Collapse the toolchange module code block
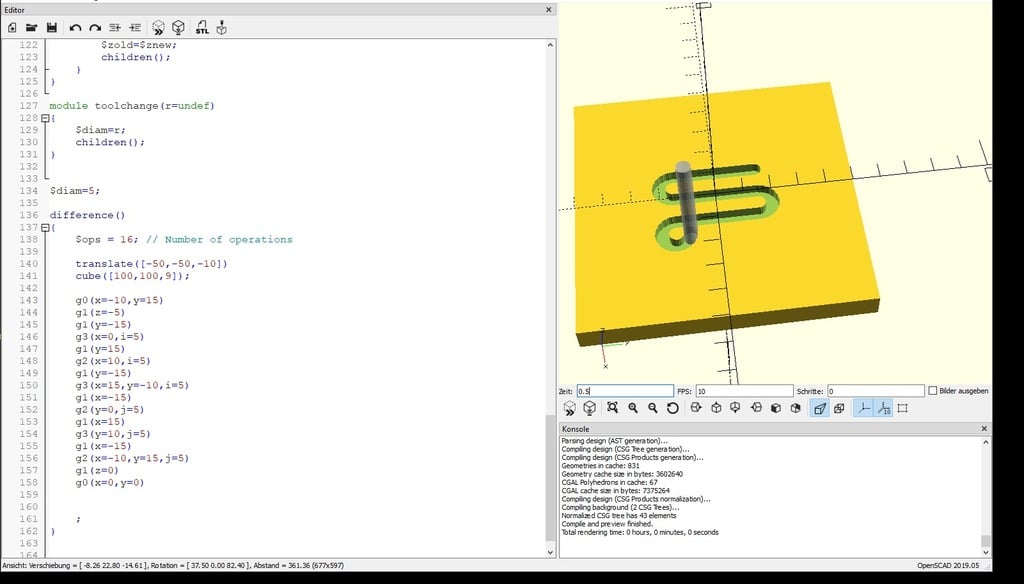Image resolution: width=1024 pixels, height=584 pixels. [x=44, y=117]
